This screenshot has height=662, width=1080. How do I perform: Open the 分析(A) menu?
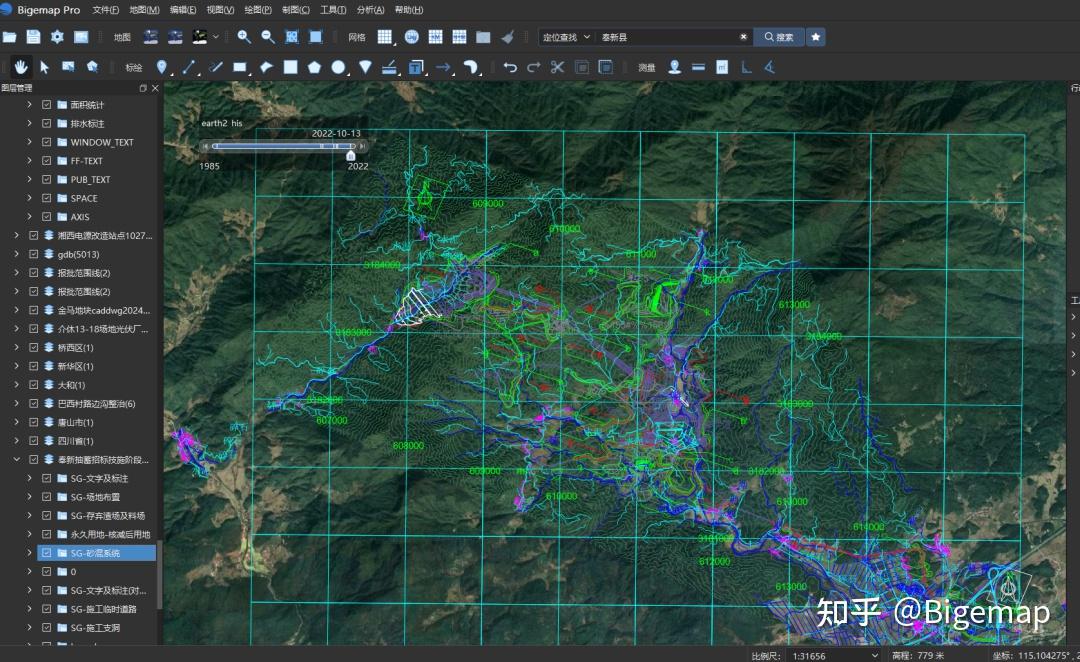coord(371,10)
